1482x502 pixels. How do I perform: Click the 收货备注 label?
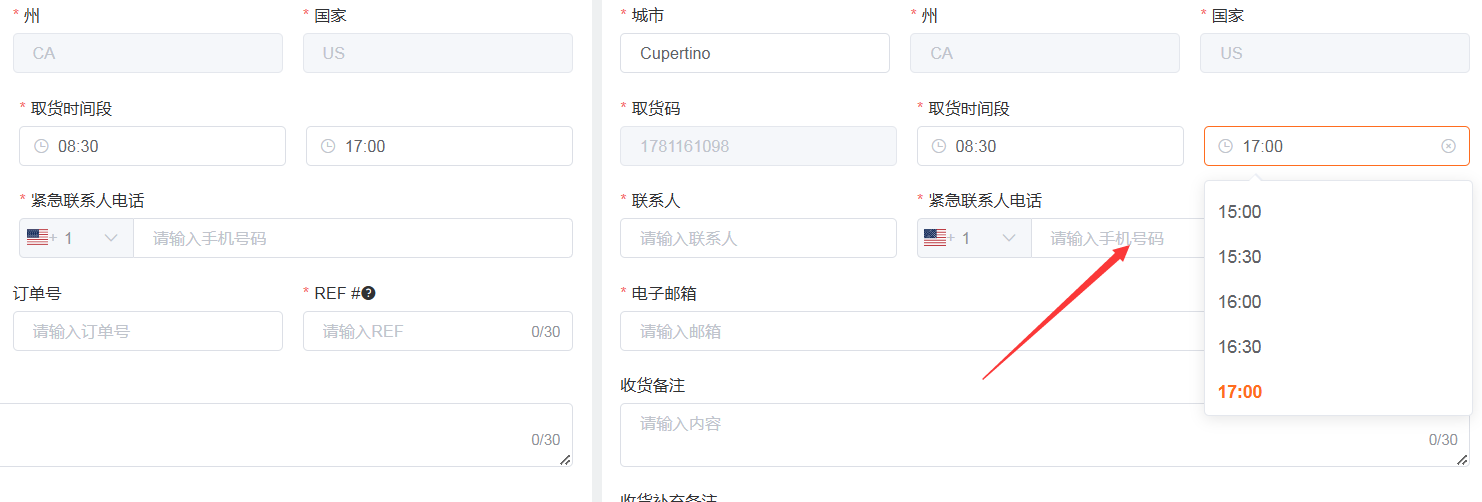pyautogui.click(x=652, y=385)
